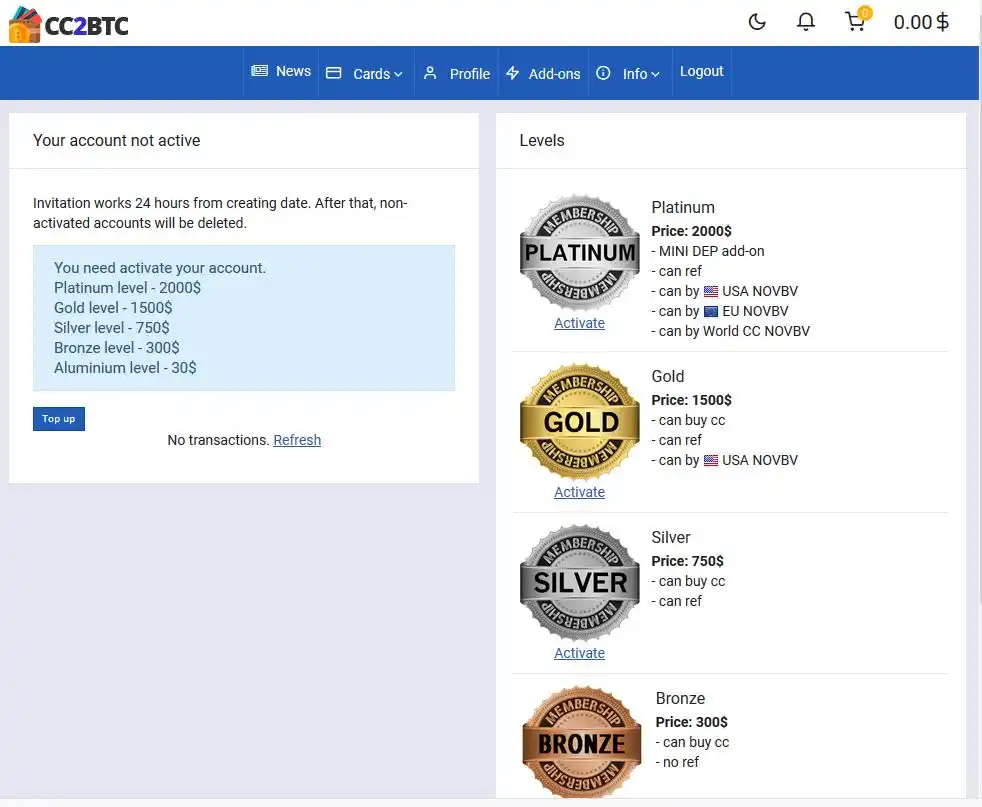This screenshot has width=982, height=807.
Task: Open the notifications bell
Action: tap(805, 22)
